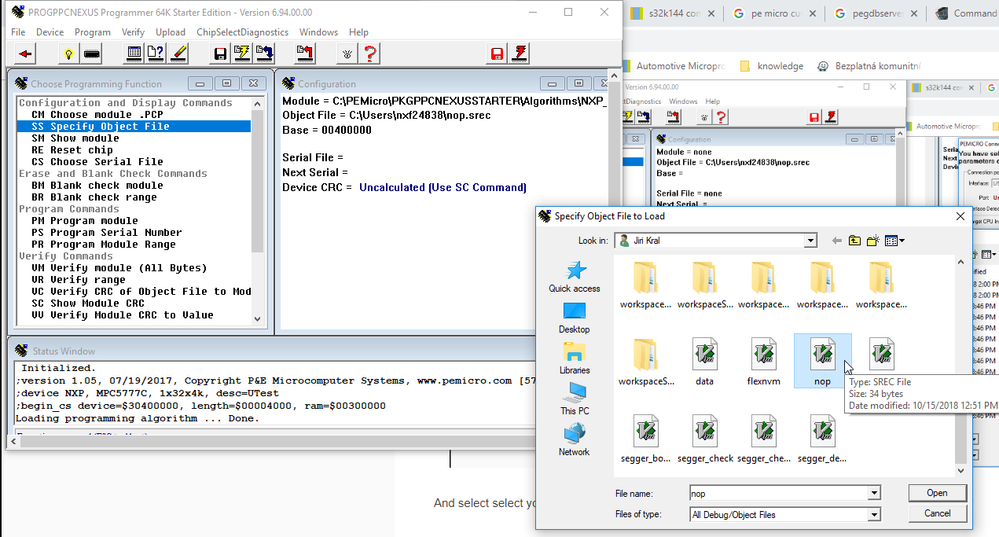Open the Device menu
999x537 pixels.
[x=50, y=32]
